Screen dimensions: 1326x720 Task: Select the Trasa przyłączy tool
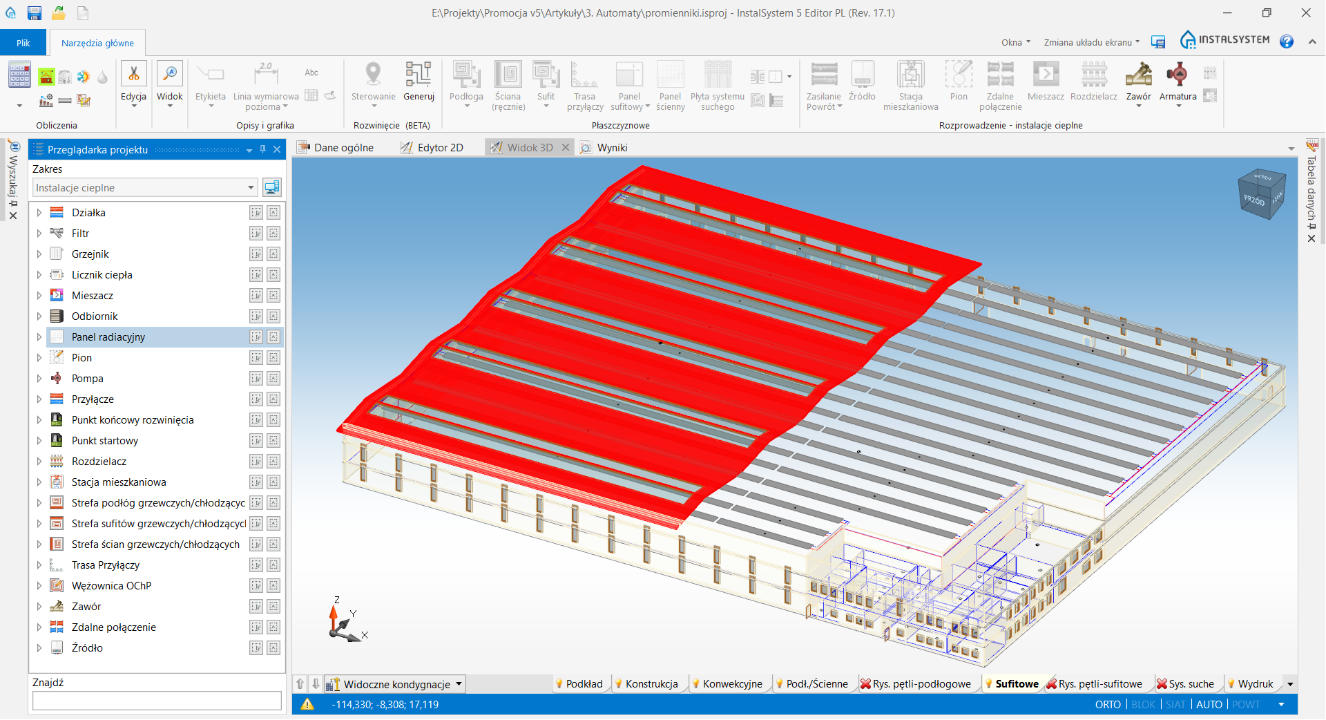[x=585, y=85]
